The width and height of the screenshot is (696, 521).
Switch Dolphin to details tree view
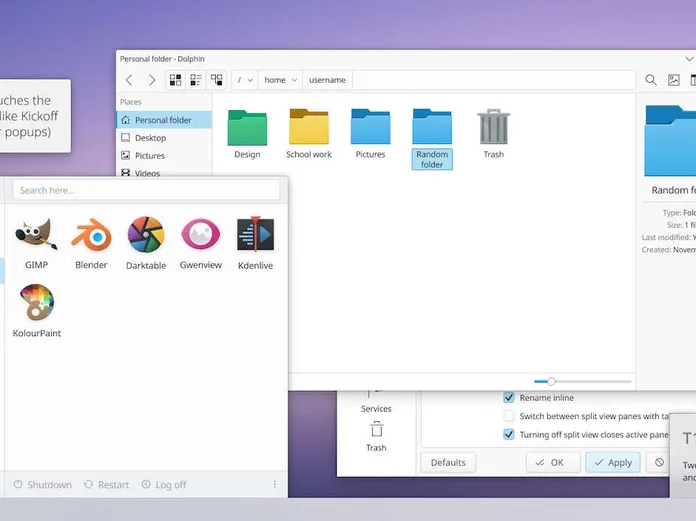(x=217, y=80)
